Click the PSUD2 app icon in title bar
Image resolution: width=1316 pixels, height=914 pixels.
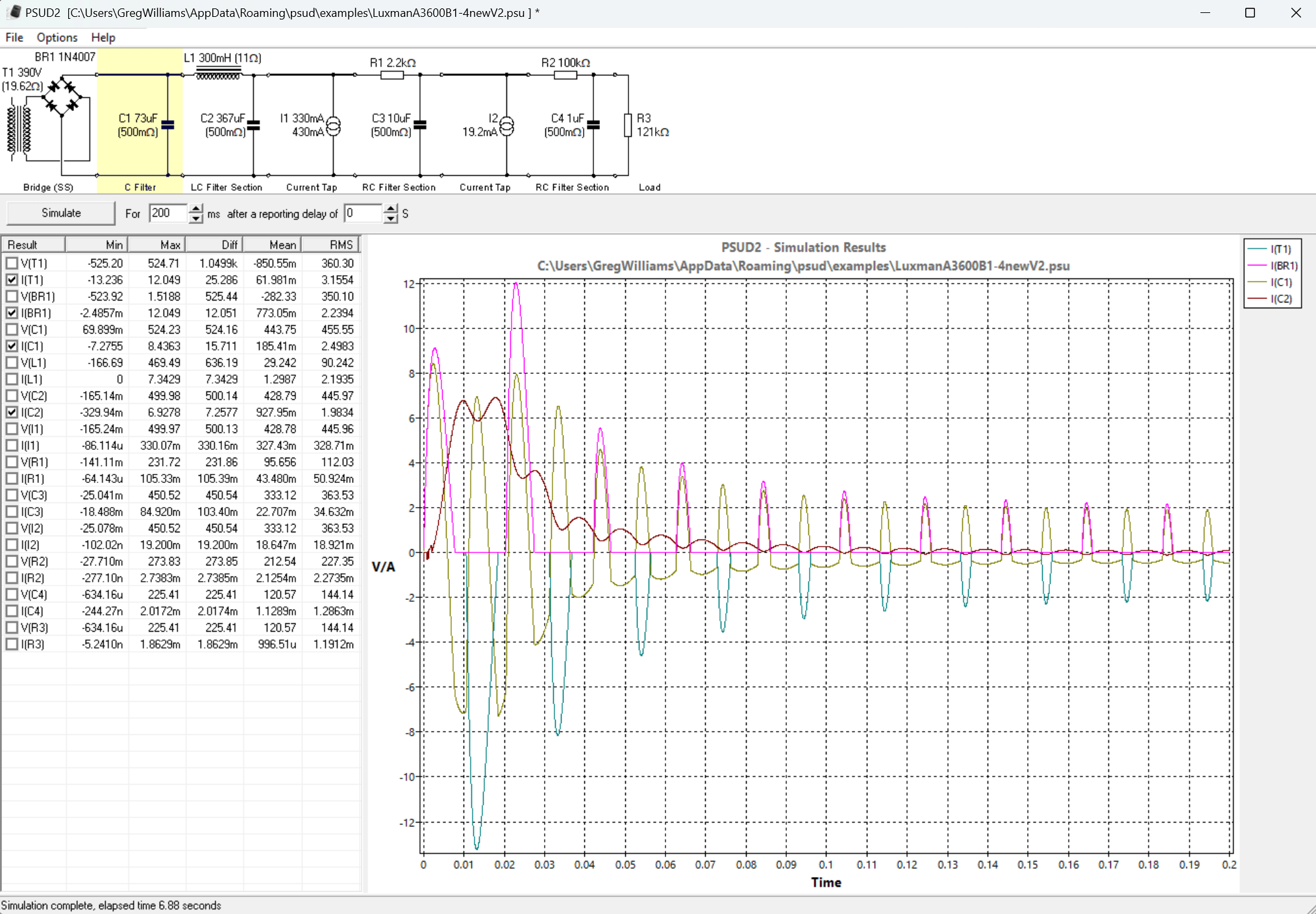click(x=13, y=12)
